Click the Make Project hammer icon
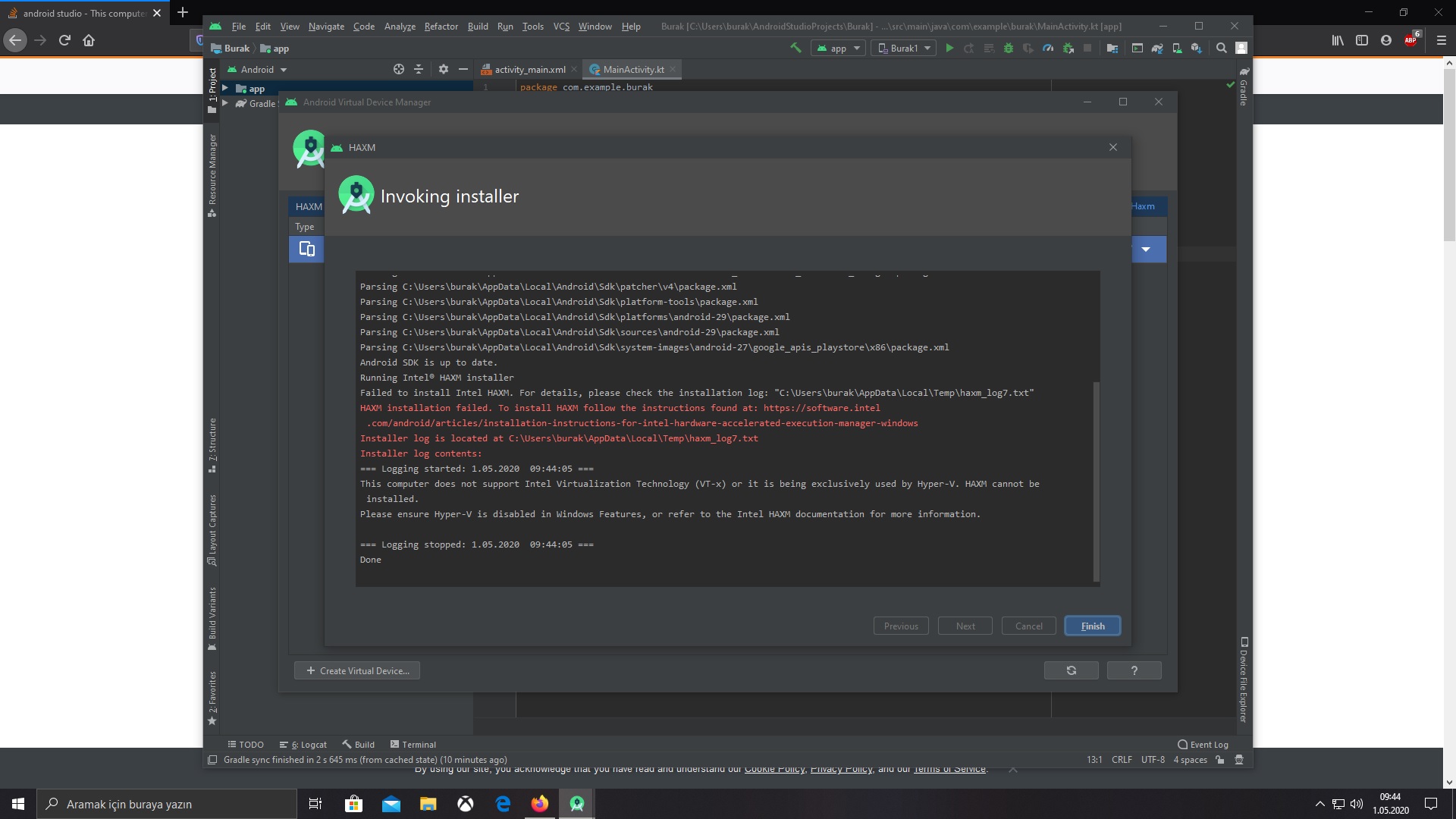 pos(795,48)
